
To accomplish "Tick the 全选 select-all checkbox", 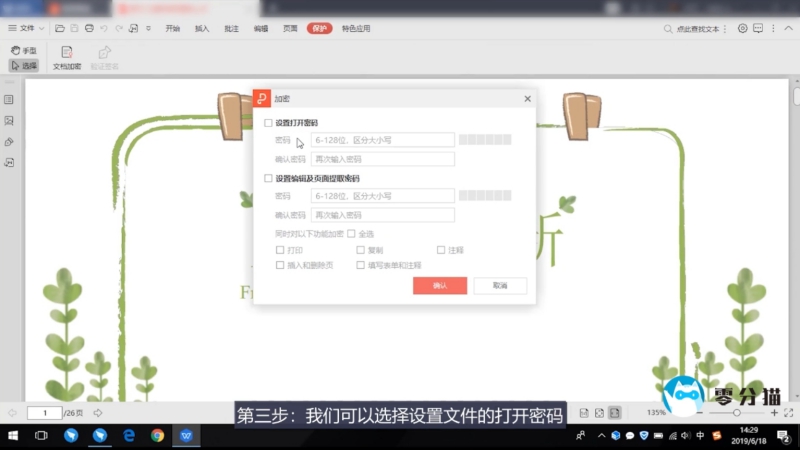I will pos(351,234).
